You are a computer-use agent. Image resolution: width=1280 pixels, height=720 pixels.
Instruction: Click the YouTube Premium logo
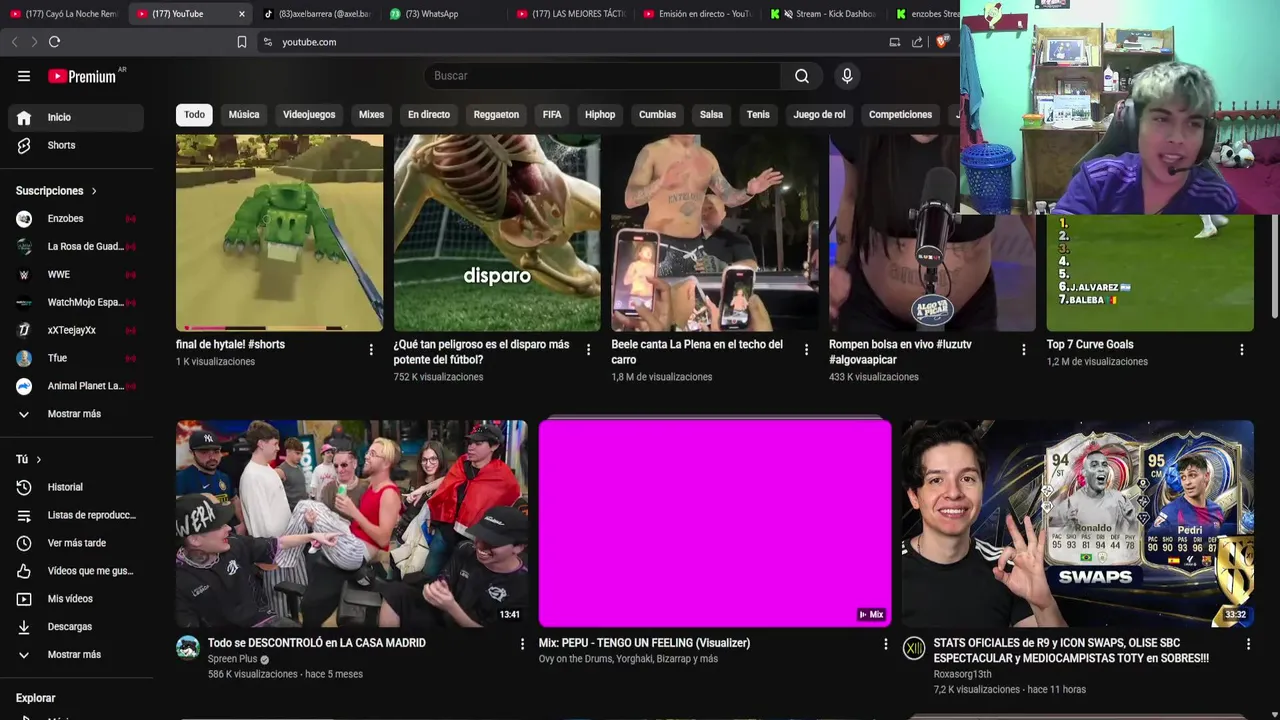82,76
